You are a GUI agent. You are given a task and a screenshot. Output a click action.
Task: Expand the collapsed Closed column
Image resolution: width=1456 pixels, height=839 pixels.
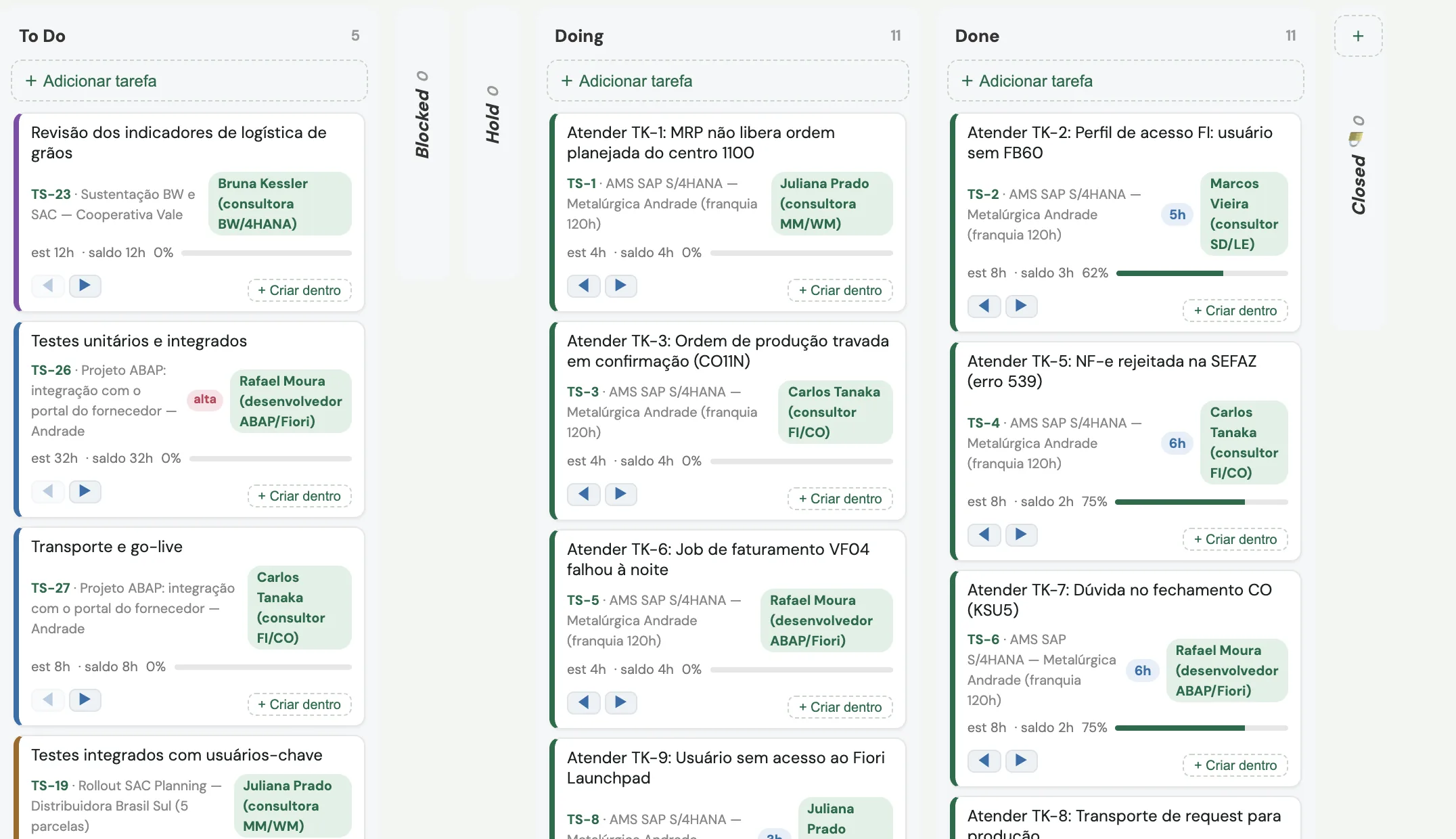click(1358, 167)
